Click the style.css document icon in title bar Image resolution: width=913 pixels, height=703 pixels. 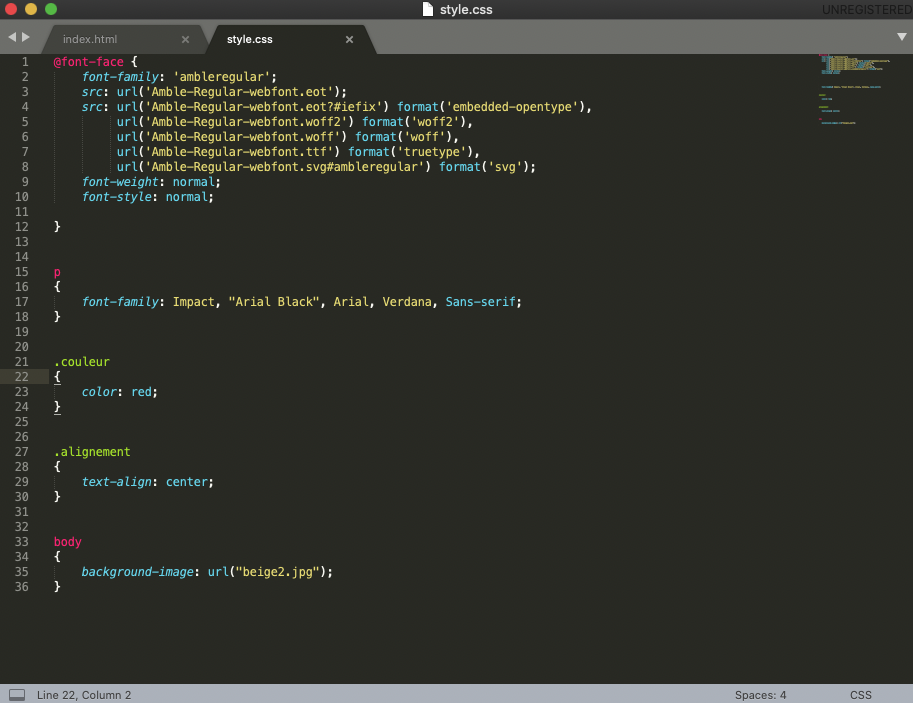point(428,9)
